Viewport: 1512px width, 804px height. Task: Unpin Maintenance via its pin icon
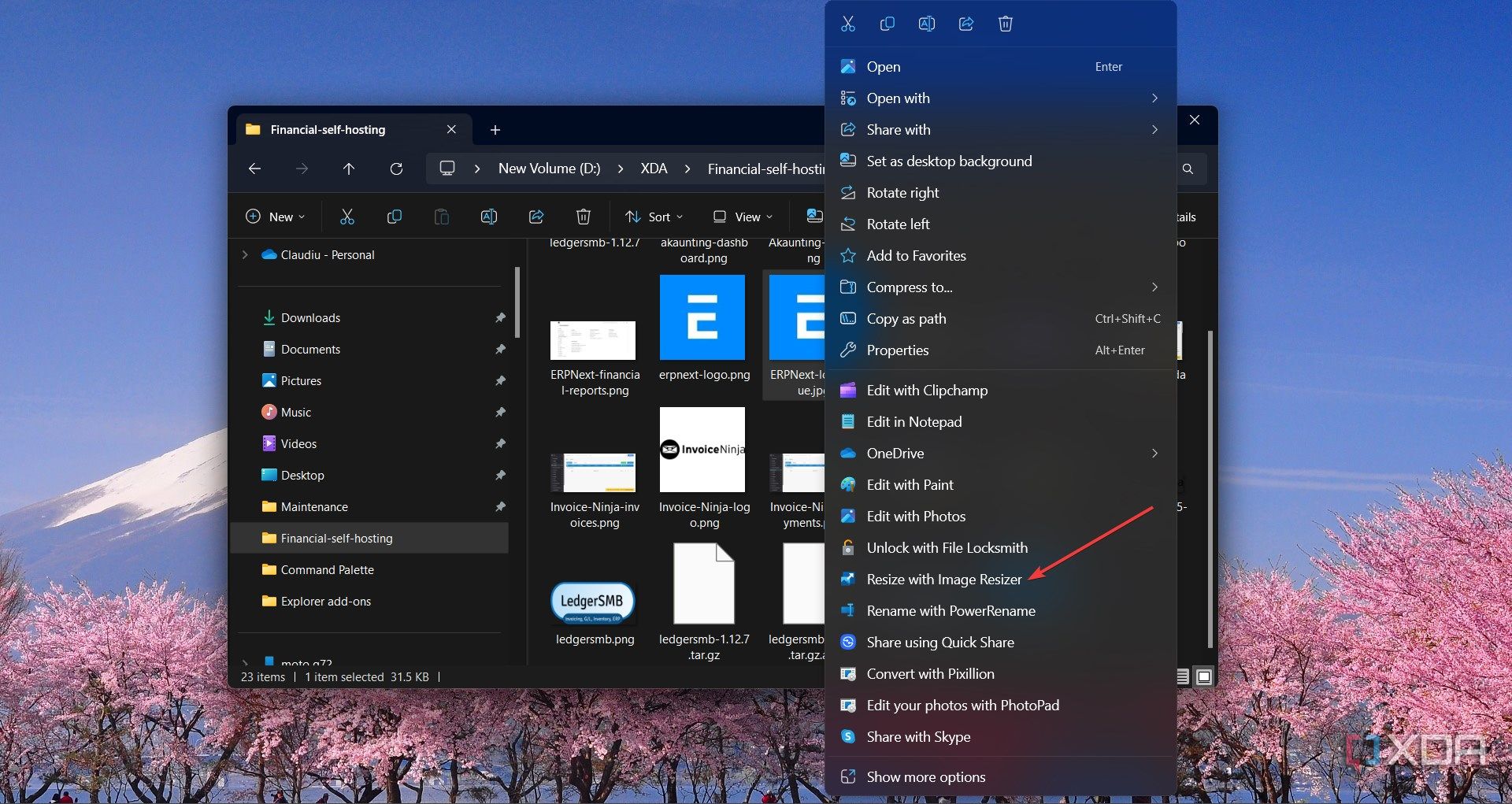click(500, 506)
